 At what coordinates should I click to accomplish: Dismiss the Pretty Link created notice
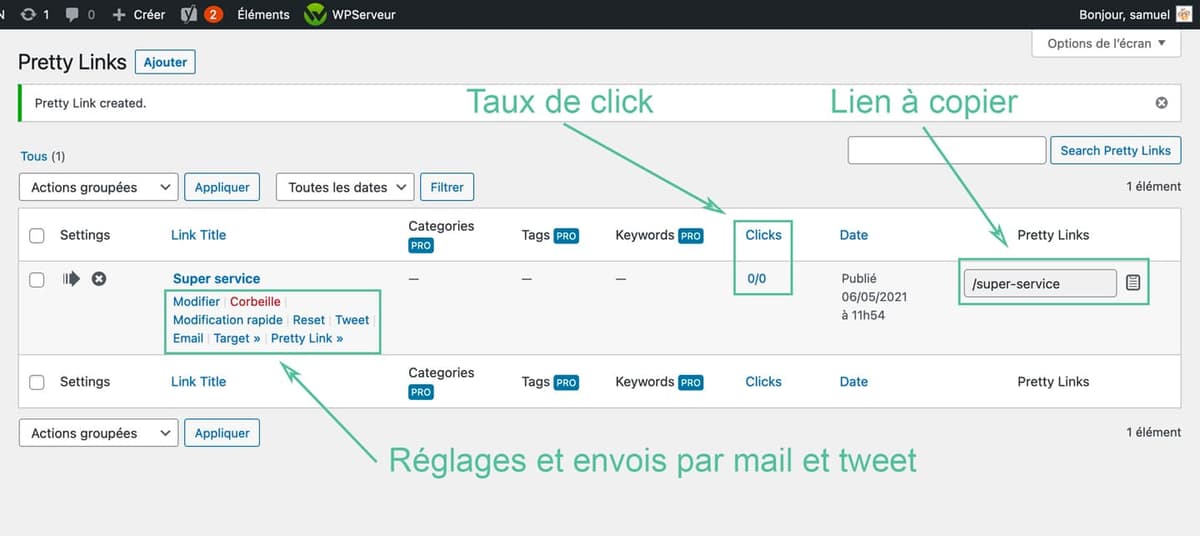pyautogui.click(x=1161, y=103)
